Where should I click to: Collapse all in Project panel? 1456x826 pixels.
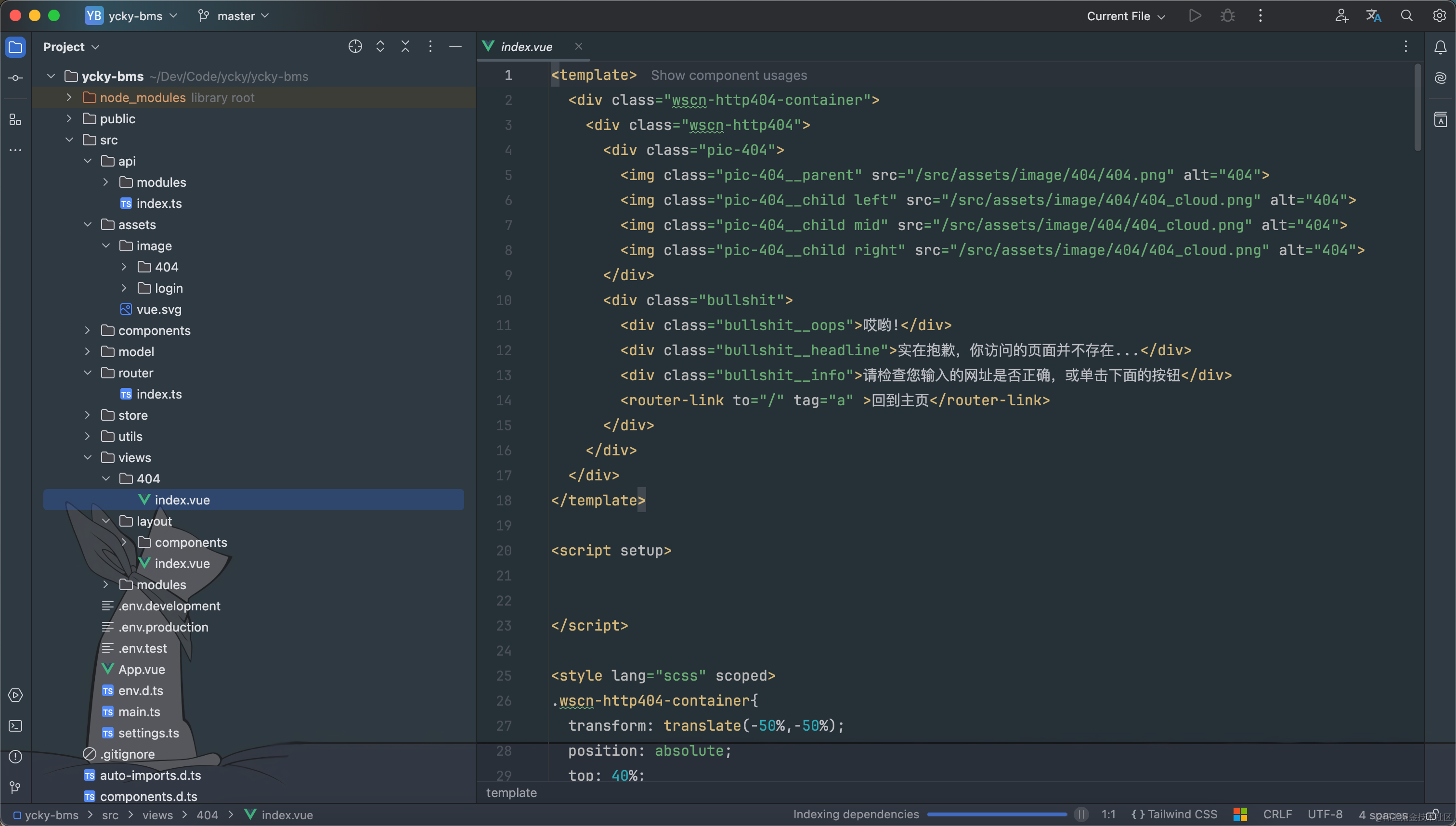(x=405, y=47)
